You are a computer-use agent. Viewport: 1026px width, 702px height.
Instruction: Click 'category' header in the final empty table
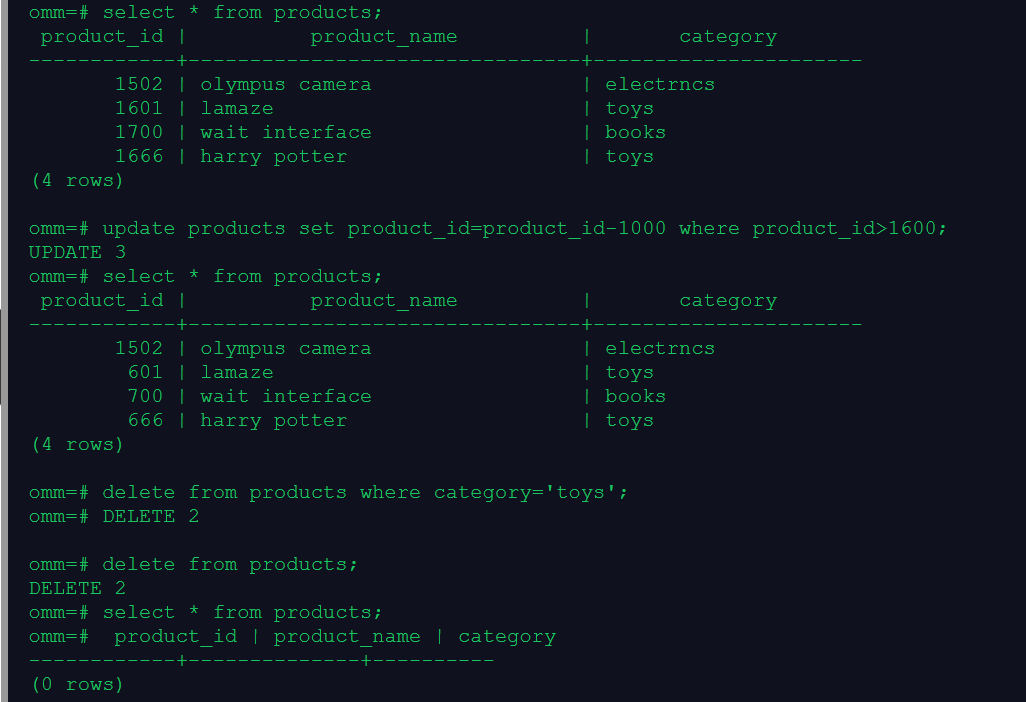click(507, 637)
